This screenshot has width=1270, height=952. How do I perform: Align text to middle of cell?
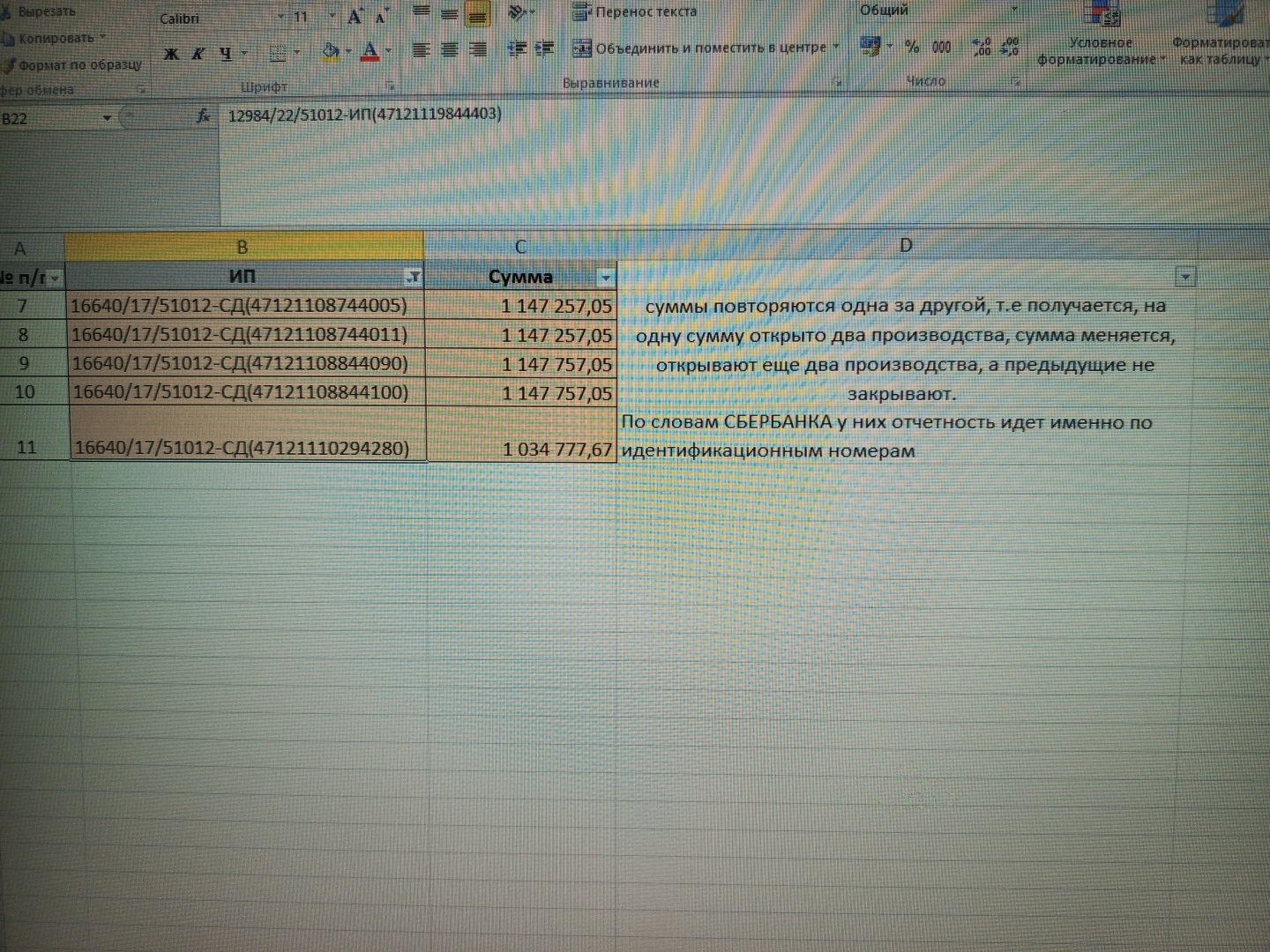[x=449, y=14]
